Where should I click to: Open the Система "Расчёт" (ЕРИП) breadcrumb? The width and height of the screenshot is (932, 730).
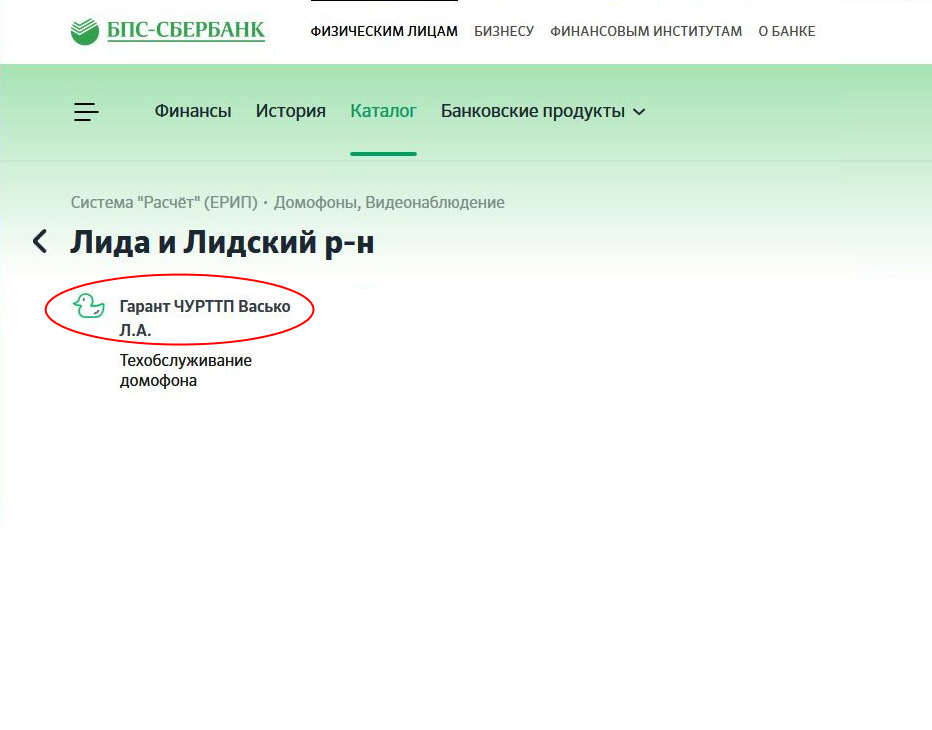164,202
